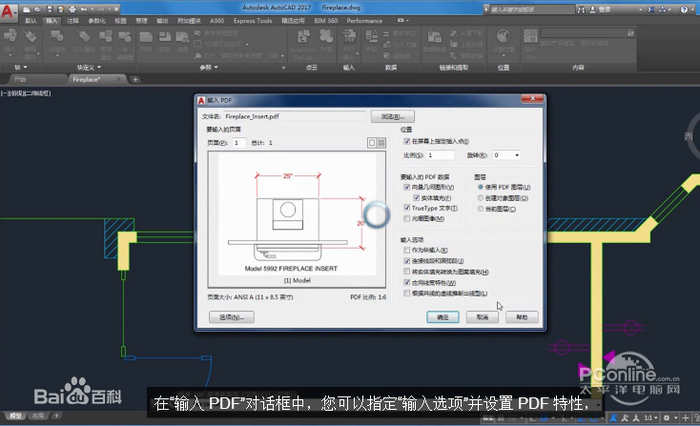Toggle TrueType 文字 checkbox
This screenshot has width=700, height=426.
pyautogui.click(x=406, y=208)
